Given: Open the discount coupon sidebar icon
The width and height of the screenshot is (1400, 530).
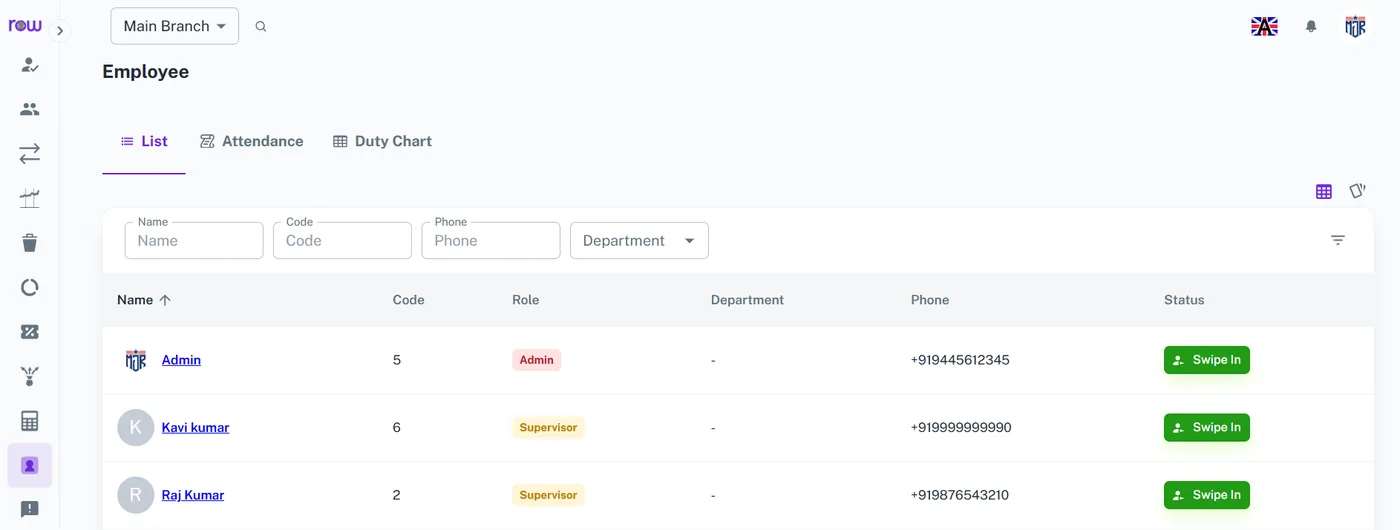Looking at the screenshot, I should [30, 332].
